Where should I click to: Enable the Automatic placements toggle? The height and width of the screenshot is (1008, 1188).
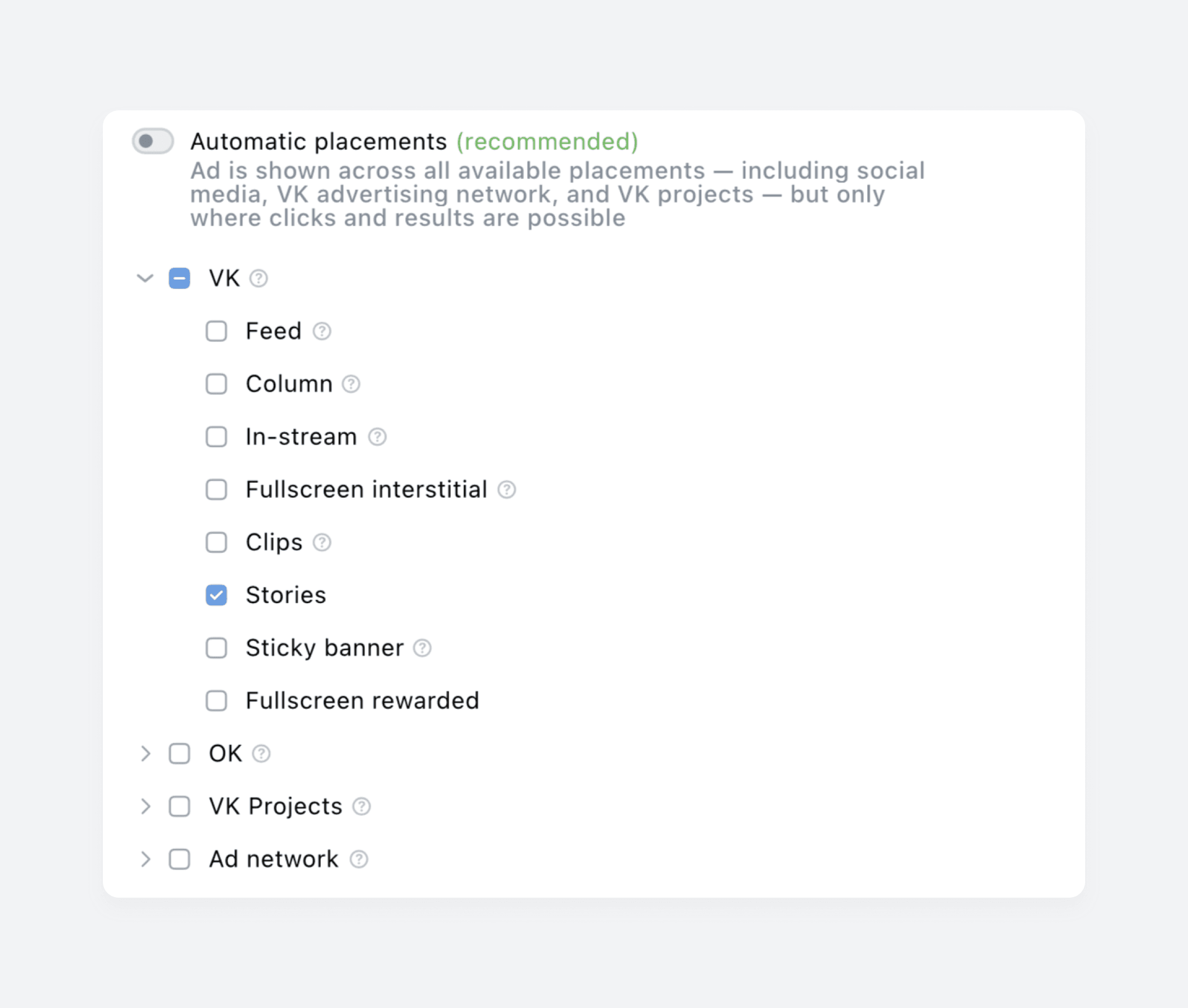tap(153, 141)
